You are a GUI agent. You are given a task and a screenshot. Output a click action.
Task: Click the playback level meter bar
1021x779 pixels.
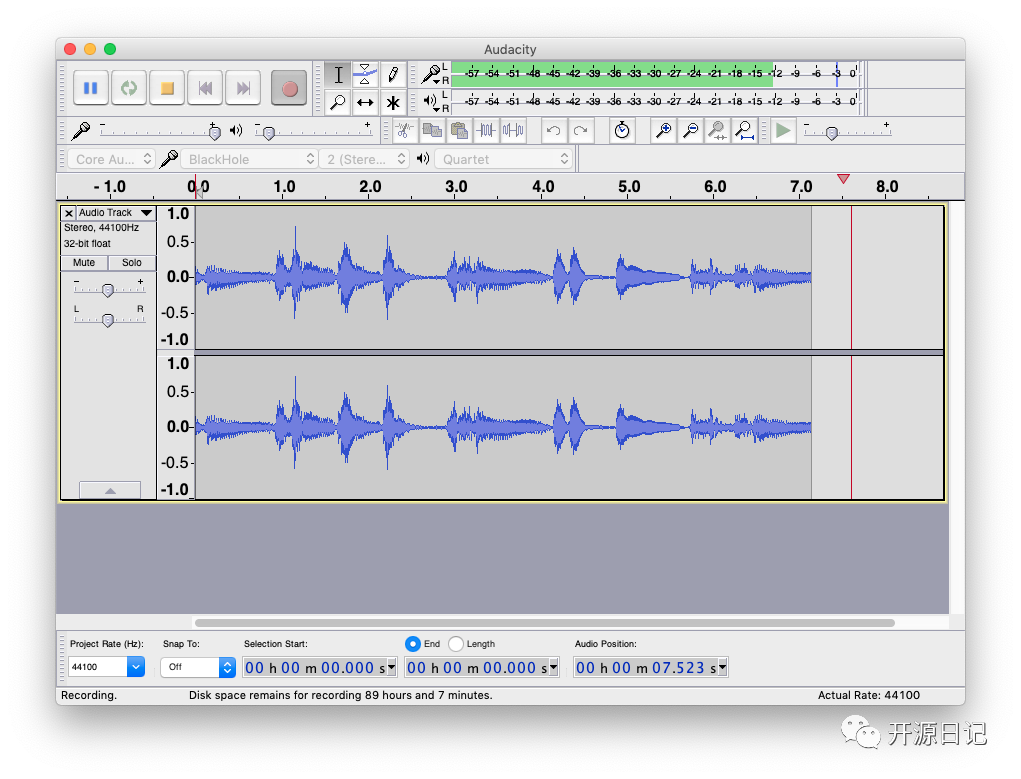pos(654,101)
